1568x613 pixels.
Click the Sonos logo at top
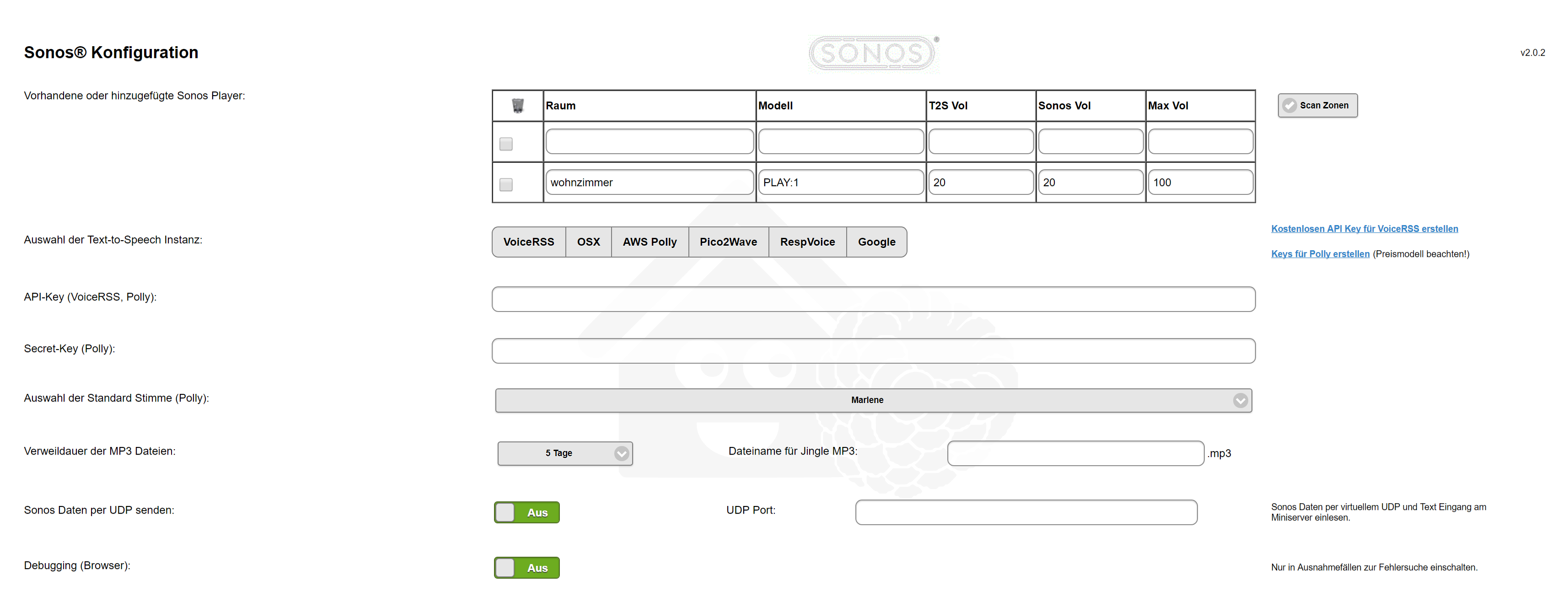click(872, 54)
